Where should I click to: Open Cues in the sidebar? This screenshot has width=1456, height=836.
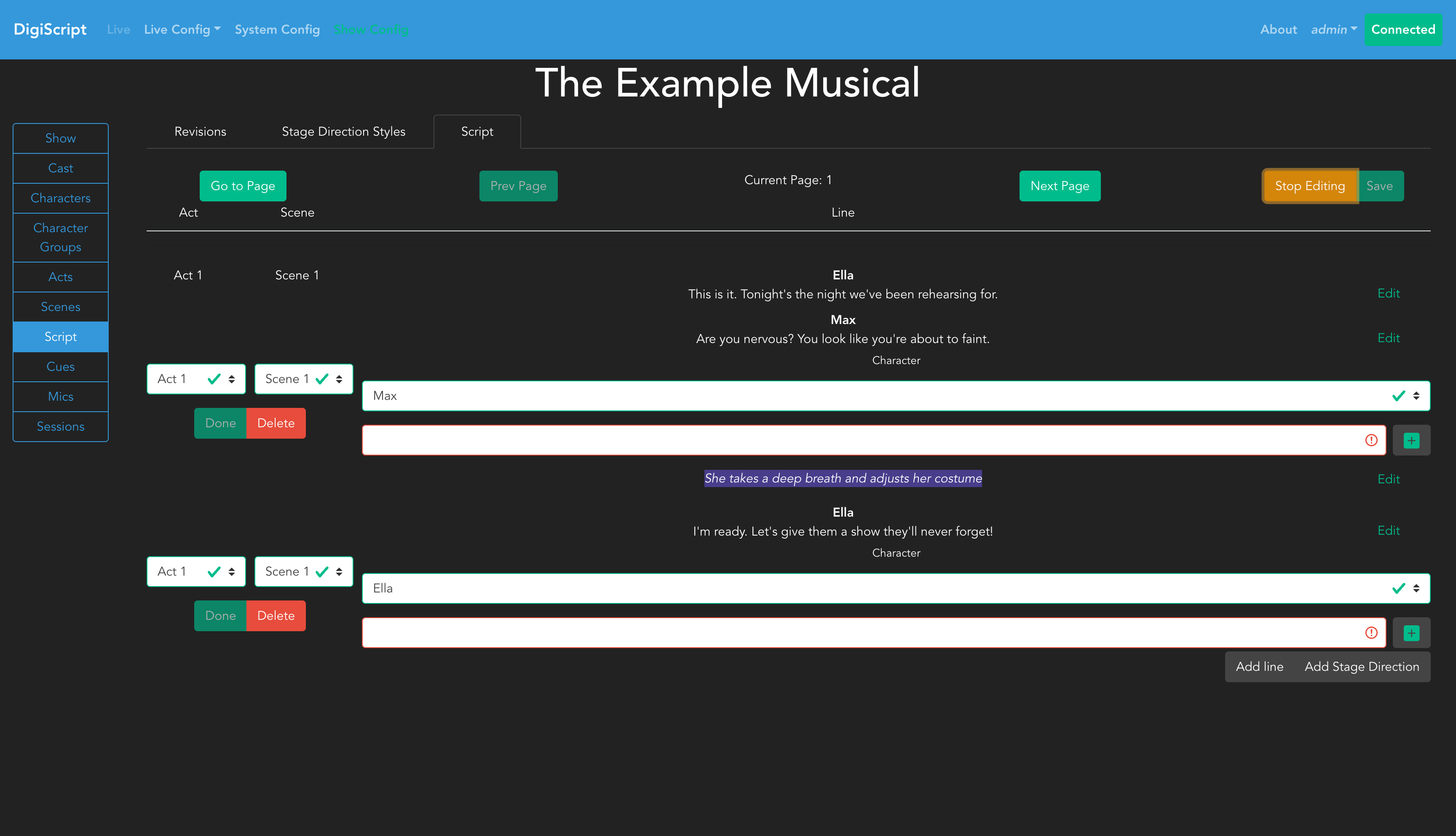[60, 366]
